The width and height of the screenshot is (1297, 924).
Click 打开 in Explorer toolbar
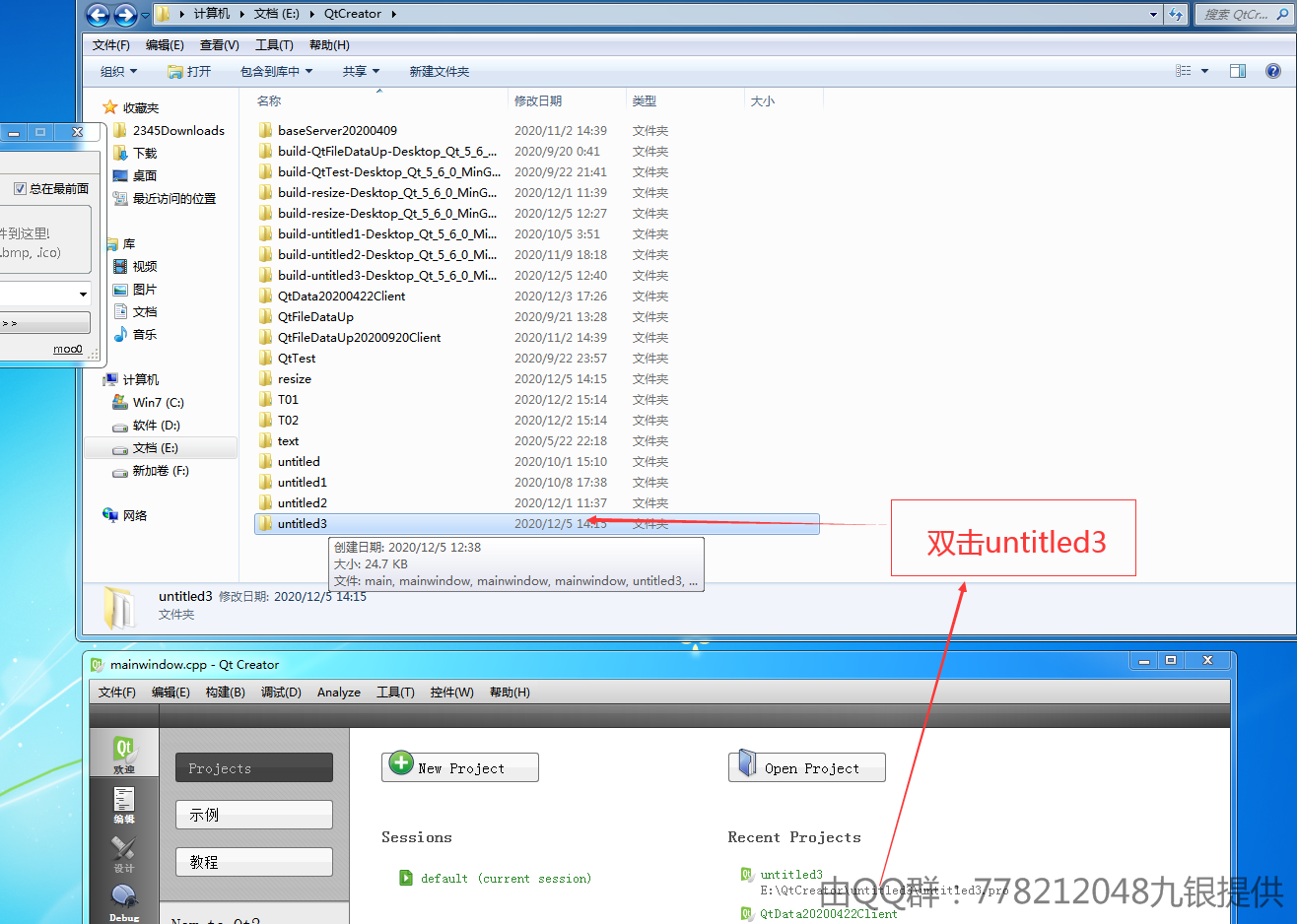(189, 71)
